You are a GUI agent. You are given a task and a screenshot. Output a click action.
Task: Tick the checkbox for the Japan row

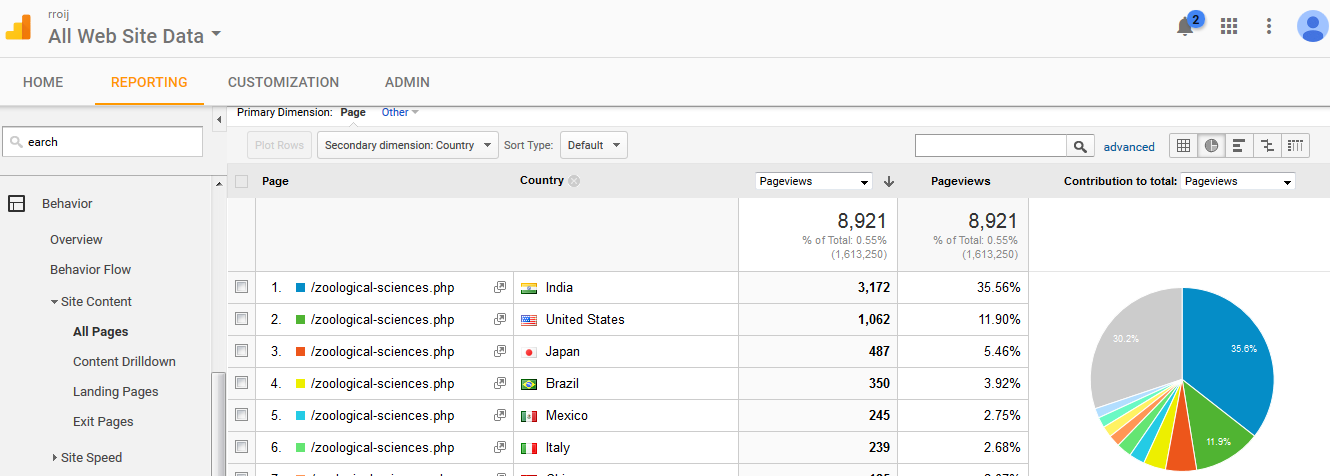click(x=241, y=352)
